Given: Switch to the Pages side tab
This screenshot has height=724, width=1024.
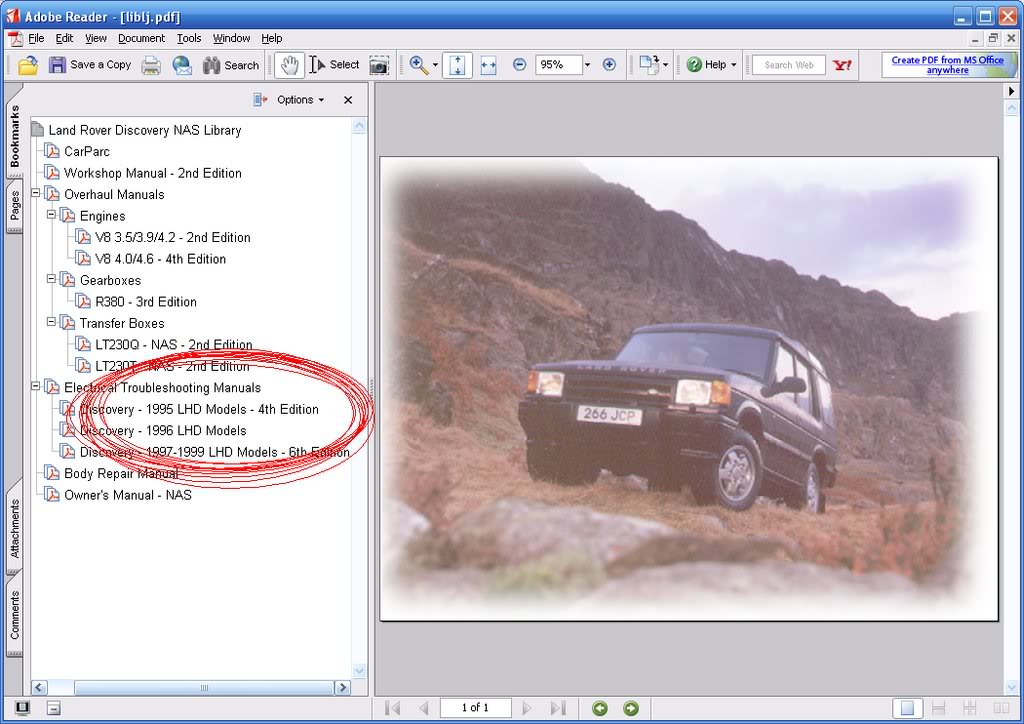Looking at the screenshot, I should click(14, 206).
